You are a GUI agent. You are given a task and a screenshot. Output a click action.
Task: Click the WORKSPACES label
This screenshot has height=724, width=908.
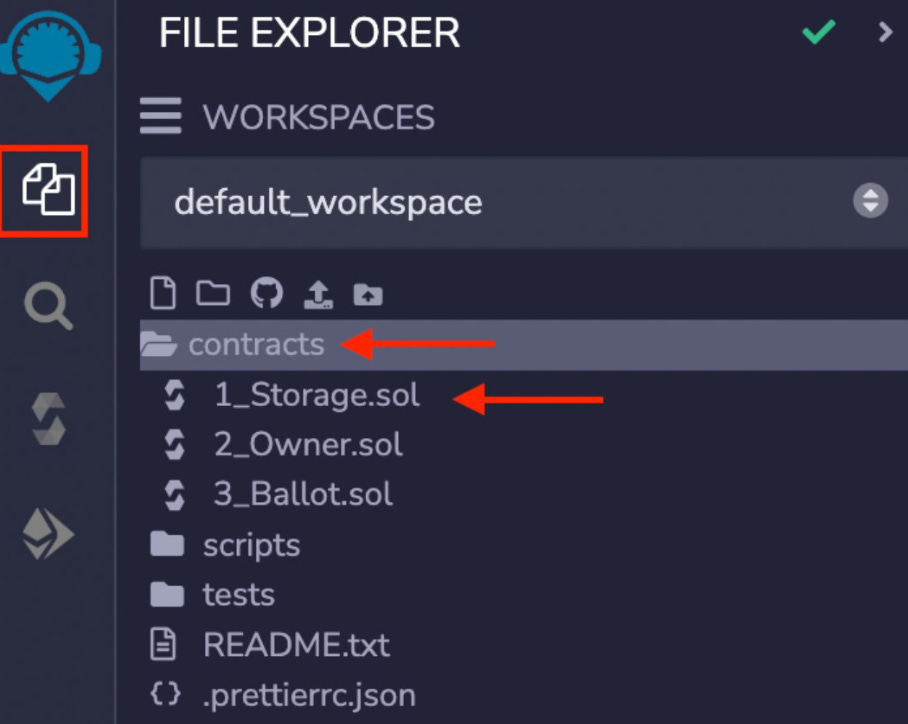[x=318, y=117]
